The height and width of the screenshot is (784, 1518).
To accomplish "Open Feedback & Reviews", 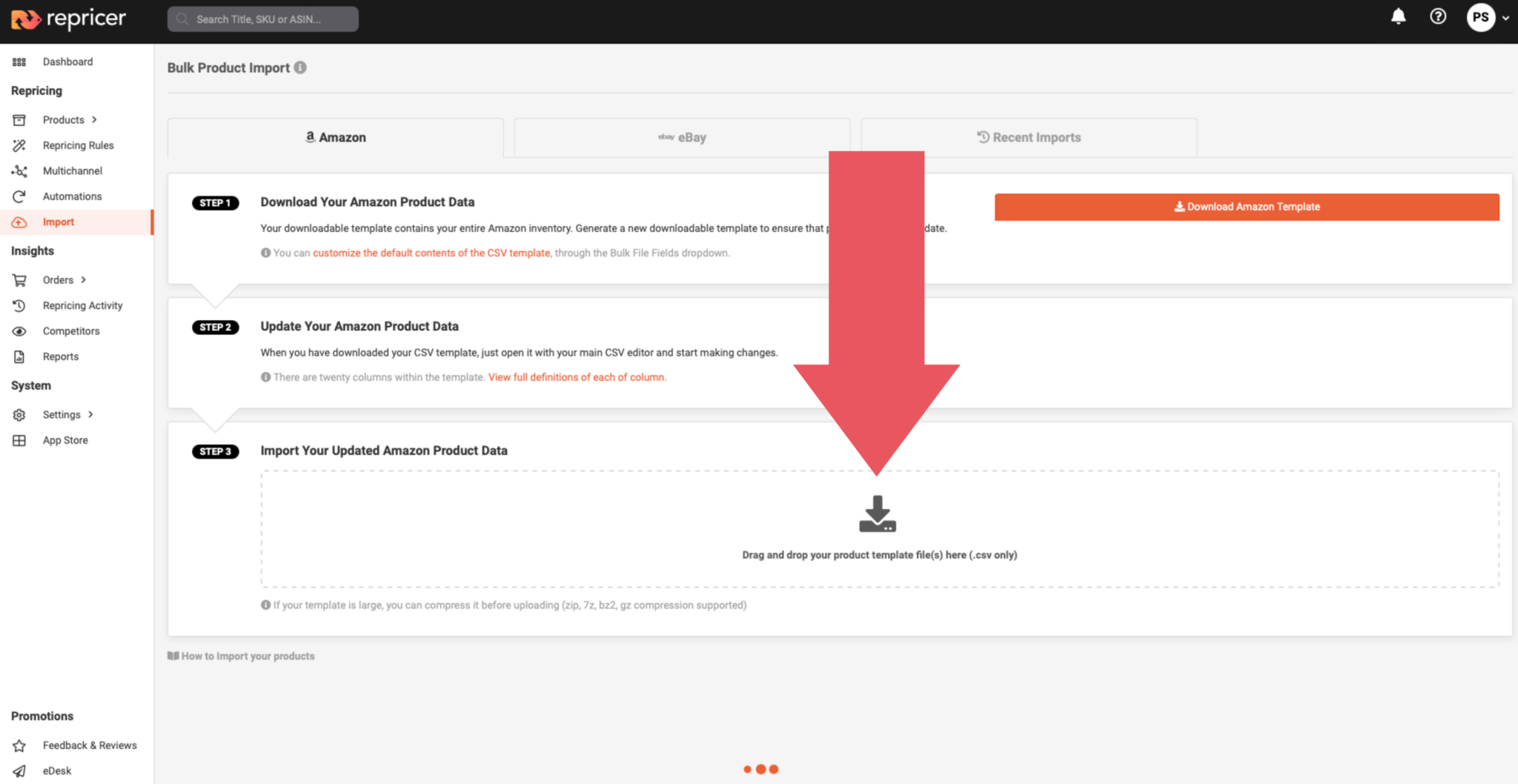I will pyautogui.click(x=90, y=745).
